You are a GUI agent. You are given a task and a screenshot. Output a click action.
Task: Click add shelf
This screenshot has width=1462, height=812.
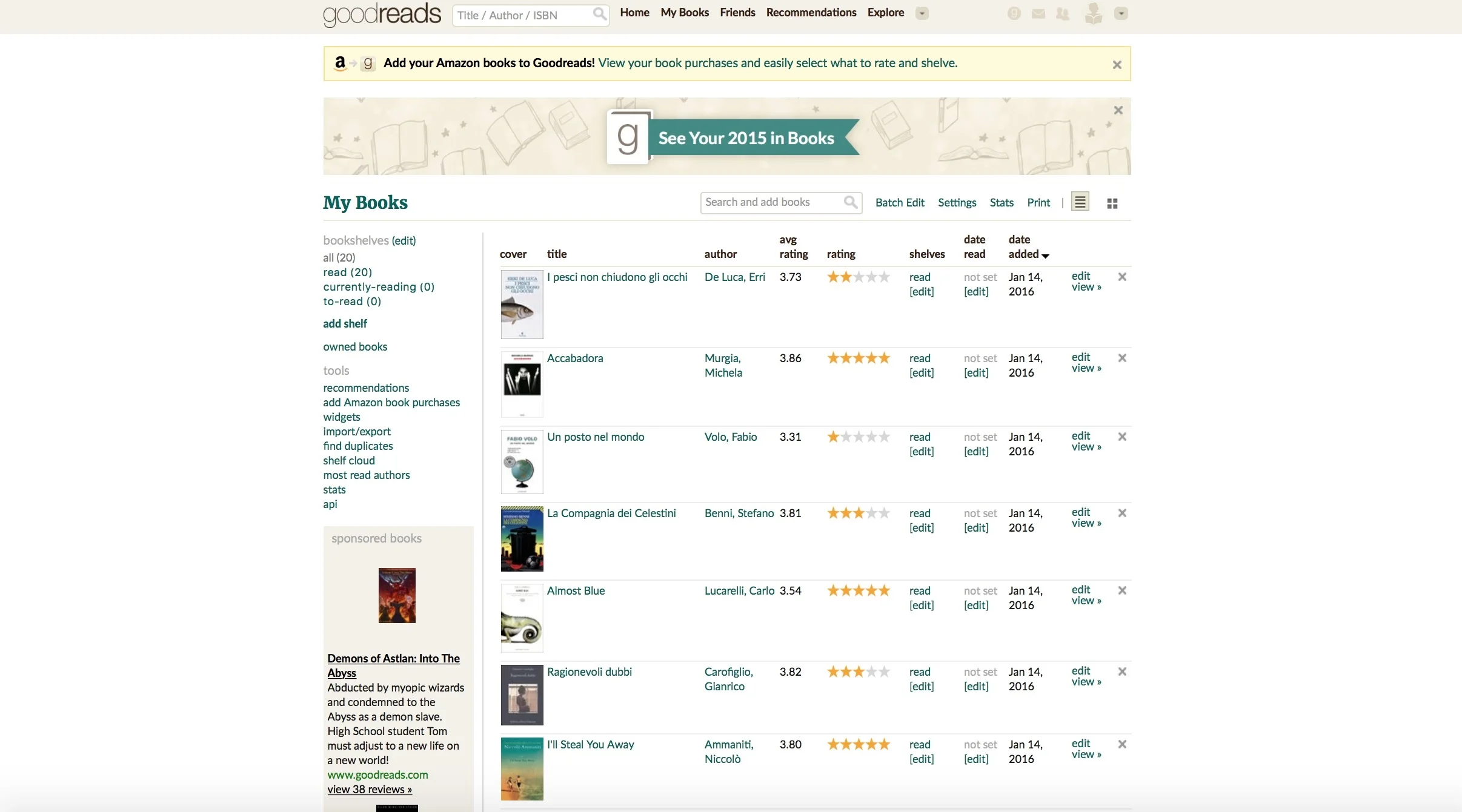coord(345,324)
